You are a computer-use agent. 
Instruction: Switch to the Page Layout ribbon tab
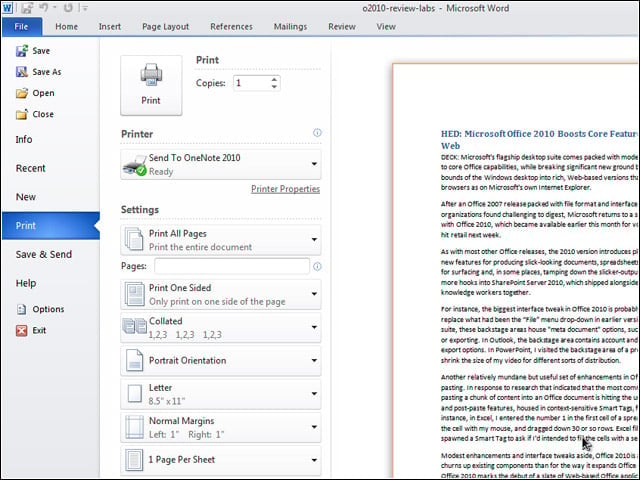click(x=165, y=27)
